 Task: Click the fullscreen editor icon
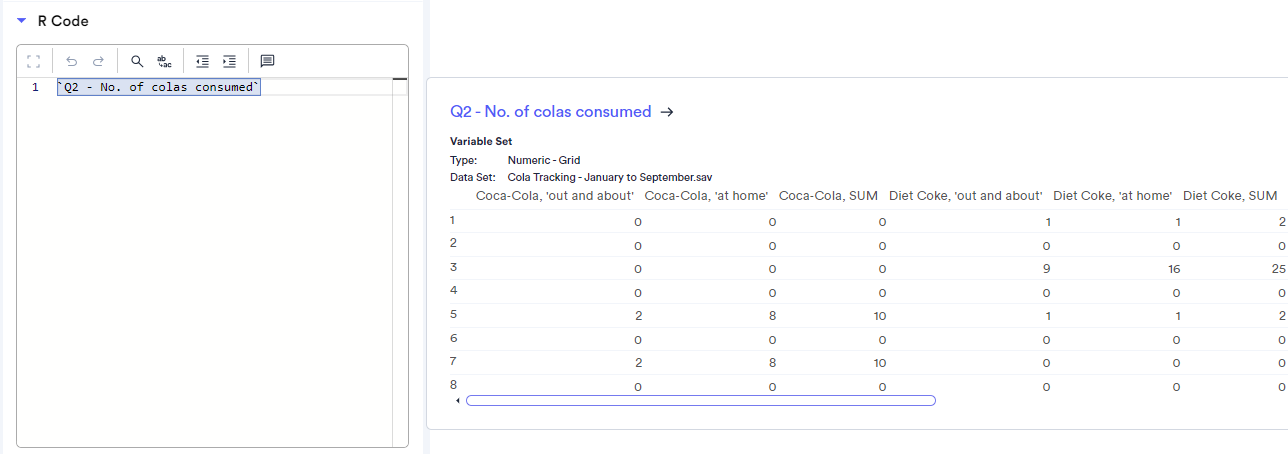tap(33, 61)
